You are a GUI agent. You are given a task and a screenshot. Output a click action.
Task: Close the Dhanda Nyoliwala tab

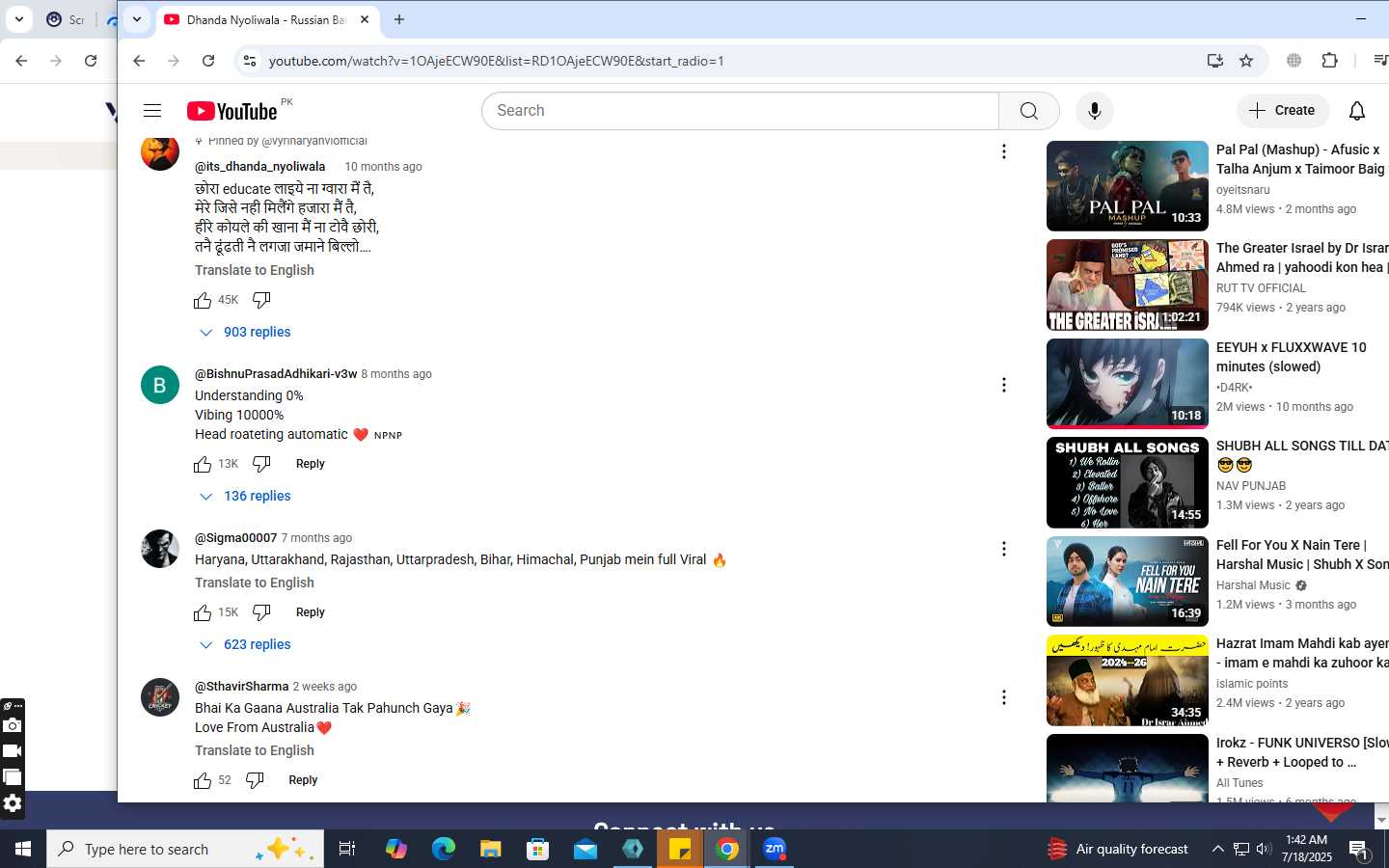365,19
